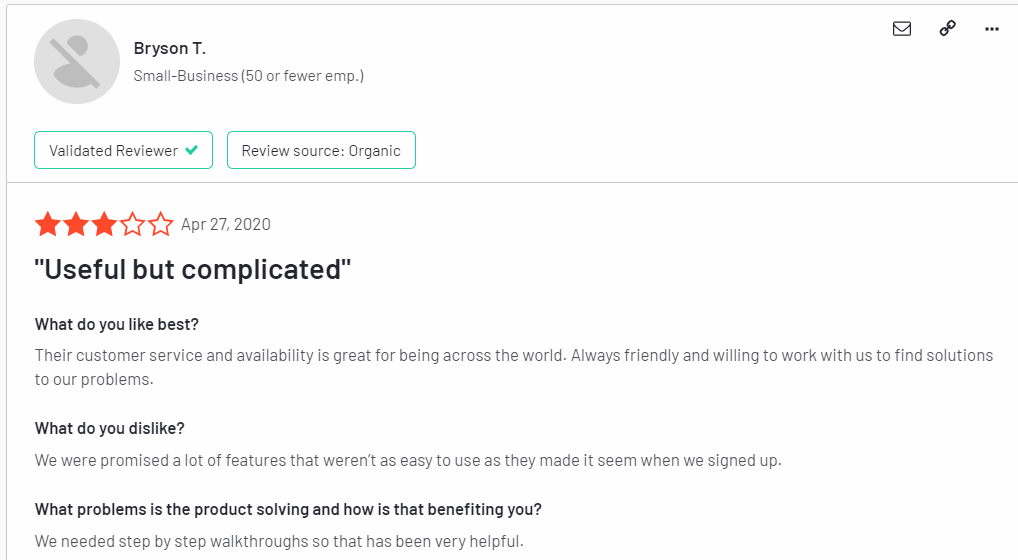
Task: Click the first filled star
Action: coord(48,225)
